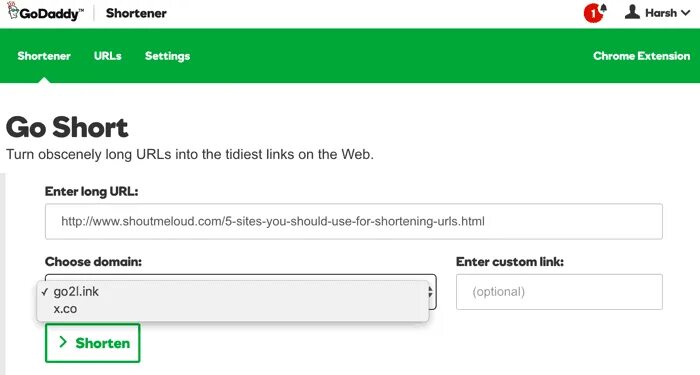
Task: Click the Go Short heading
Action: click(67, 127)
